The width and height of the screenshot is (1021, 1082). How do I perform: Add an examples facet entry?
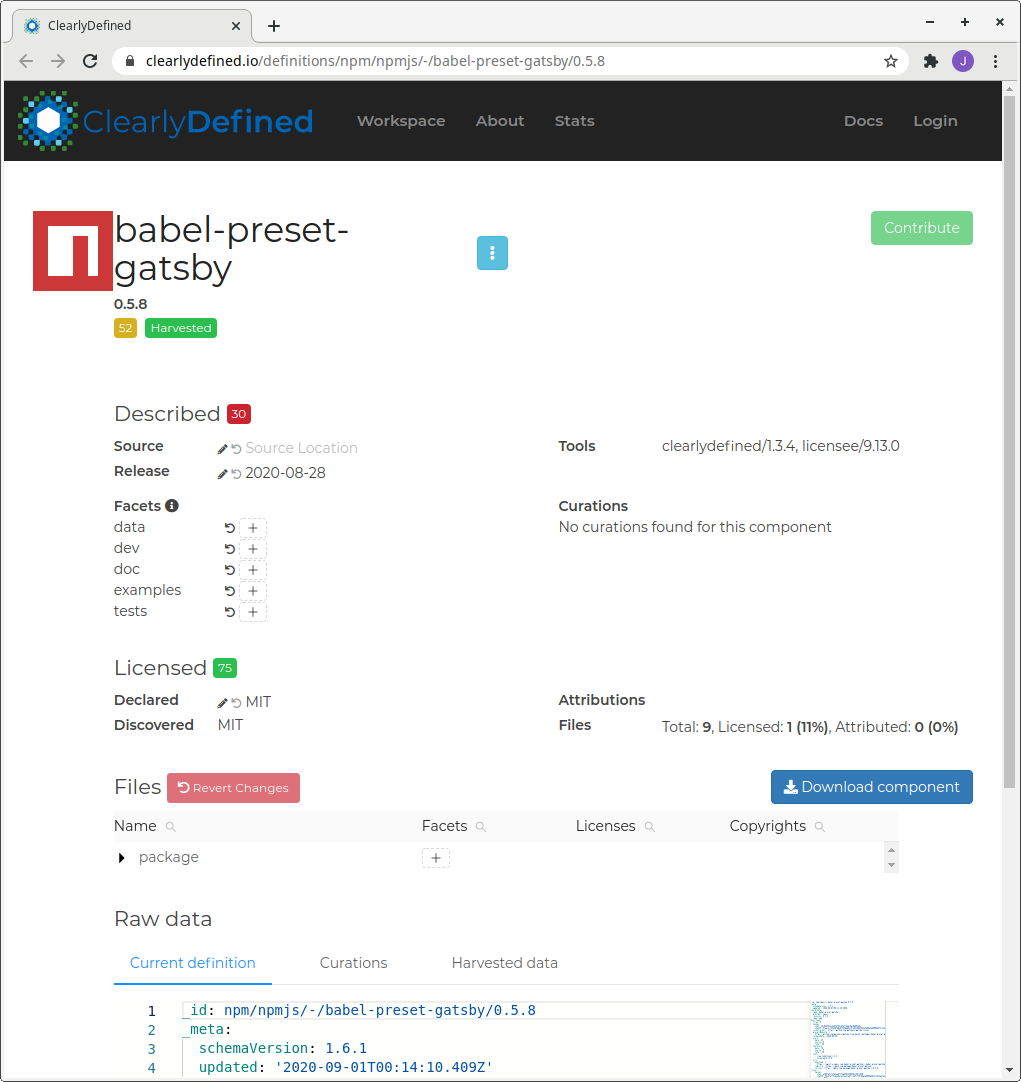pos(252,591)
